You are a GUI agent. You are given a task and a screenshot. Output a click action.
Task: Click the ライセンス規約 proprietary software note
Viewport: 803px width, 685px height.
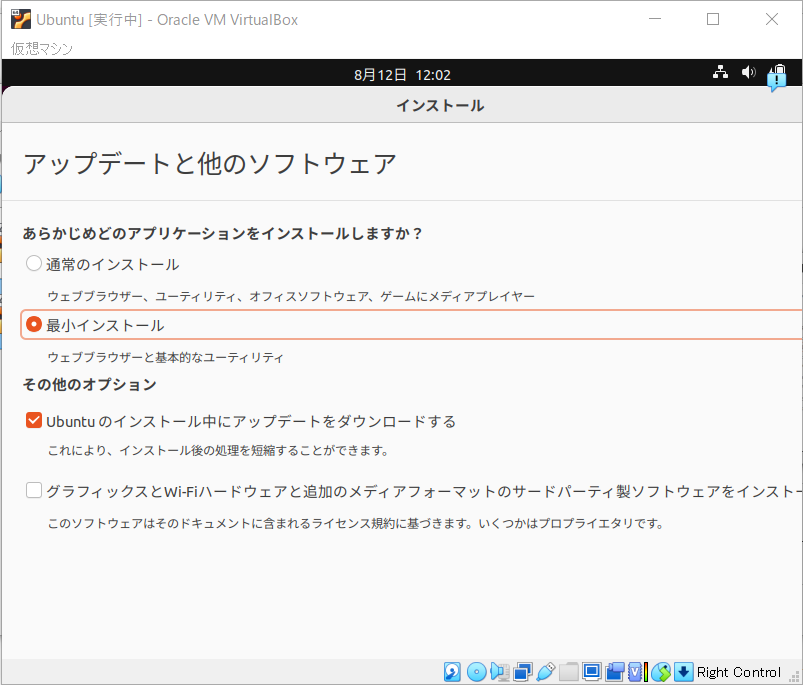pos(356,523)
